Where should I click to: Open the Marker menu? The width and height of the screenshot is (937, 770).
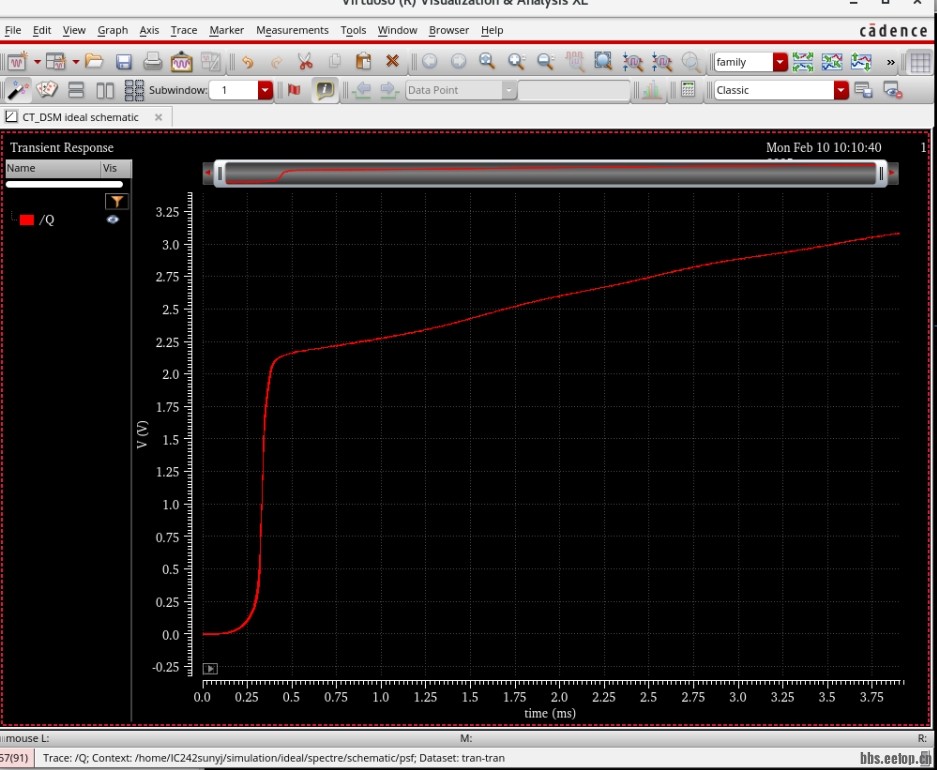coord(226,30)
